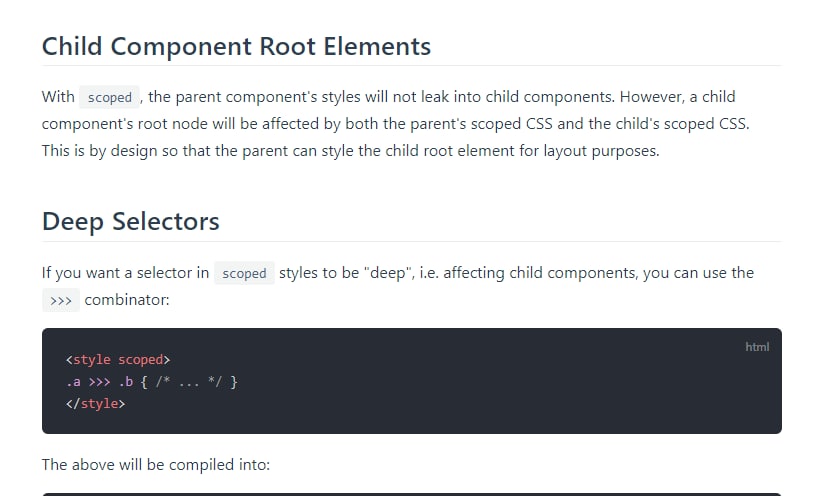Viewport: 818px width, 496px height.
Task: Click the closing style tag in code
Action: (95, 404)
